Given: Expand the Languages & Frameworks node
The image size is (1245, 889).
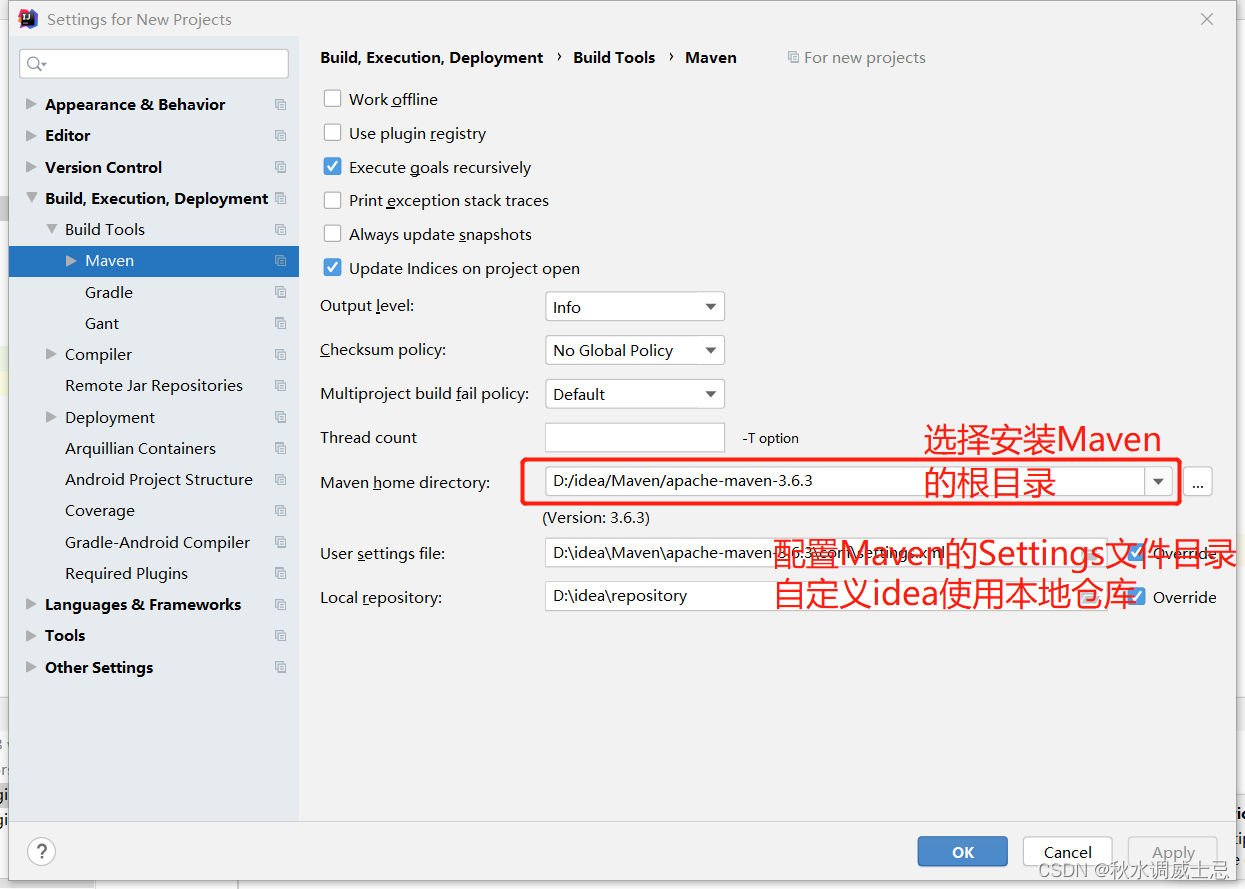Looking at the screenshot, I should coord(31,604).
